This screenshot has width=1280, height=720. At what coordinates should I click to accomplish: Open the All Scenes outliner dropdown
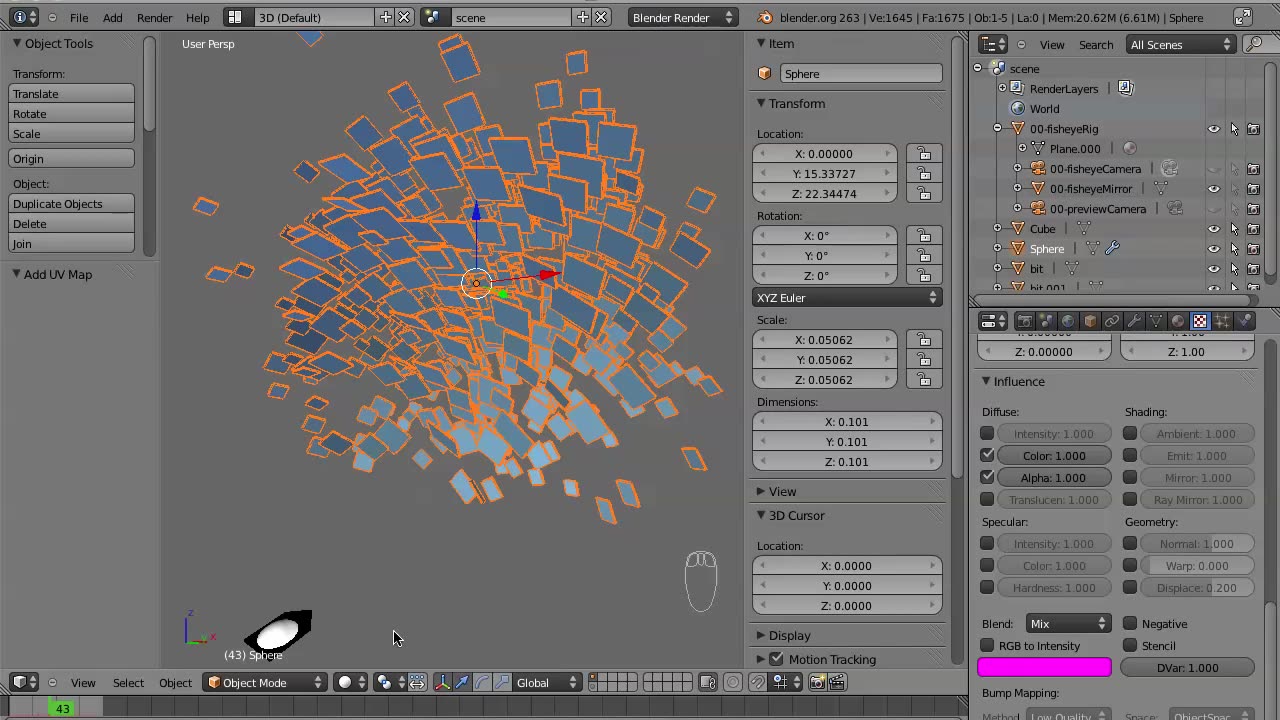[1180, 44]
